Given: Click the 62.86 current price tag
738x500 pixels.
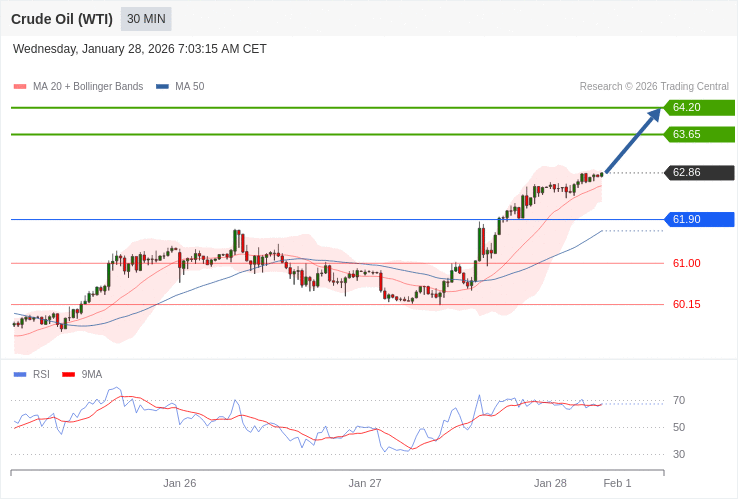Looking at the screenshot, I should [699, 173].
